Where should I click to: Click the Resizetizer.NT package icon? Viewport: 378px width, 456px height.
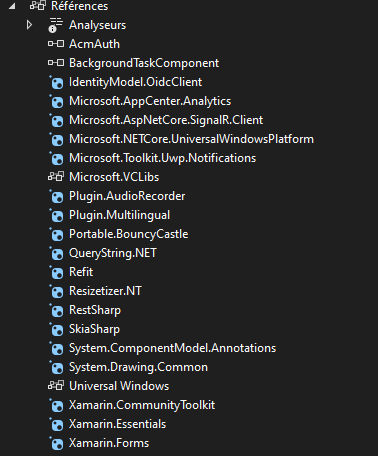[57, 291]
